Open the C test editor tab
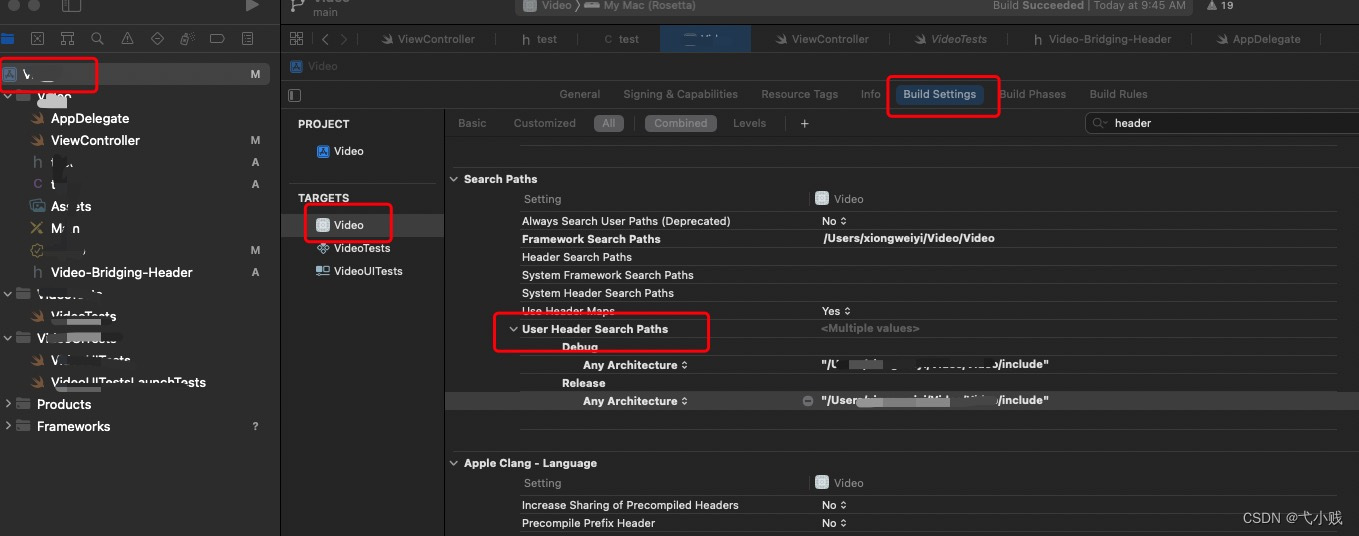The width and height of the screenshot is (1359, 536). pos(622,39)
